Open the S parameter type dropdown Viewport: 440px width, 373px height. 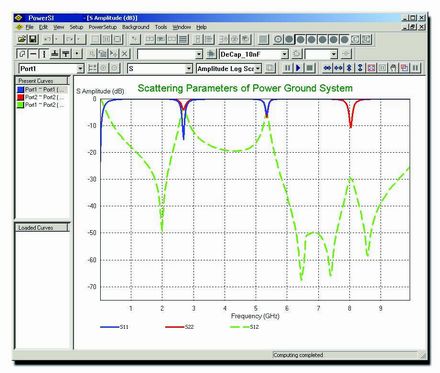[189, 69]
